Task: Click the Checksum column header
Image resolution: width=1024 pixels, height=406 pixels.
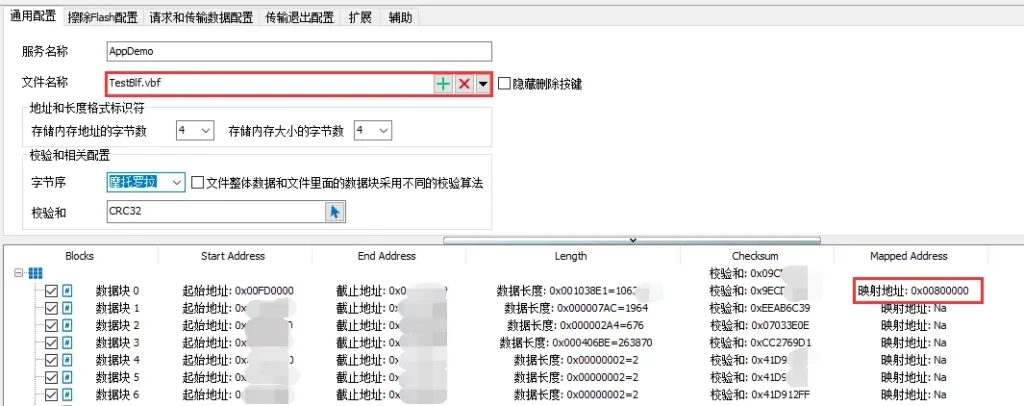Action: pos(755,256)
